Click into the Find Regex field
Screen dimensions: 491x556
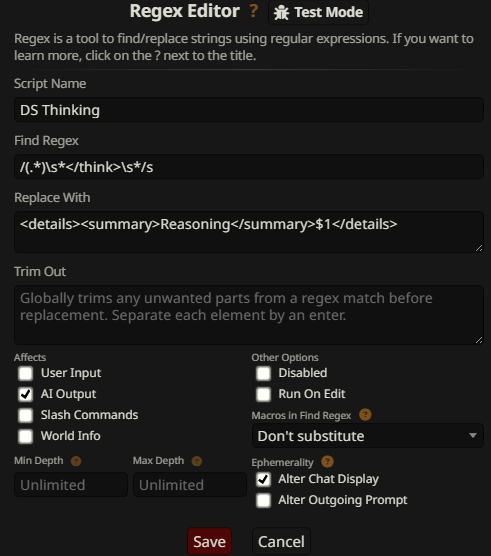click(249, 167)
